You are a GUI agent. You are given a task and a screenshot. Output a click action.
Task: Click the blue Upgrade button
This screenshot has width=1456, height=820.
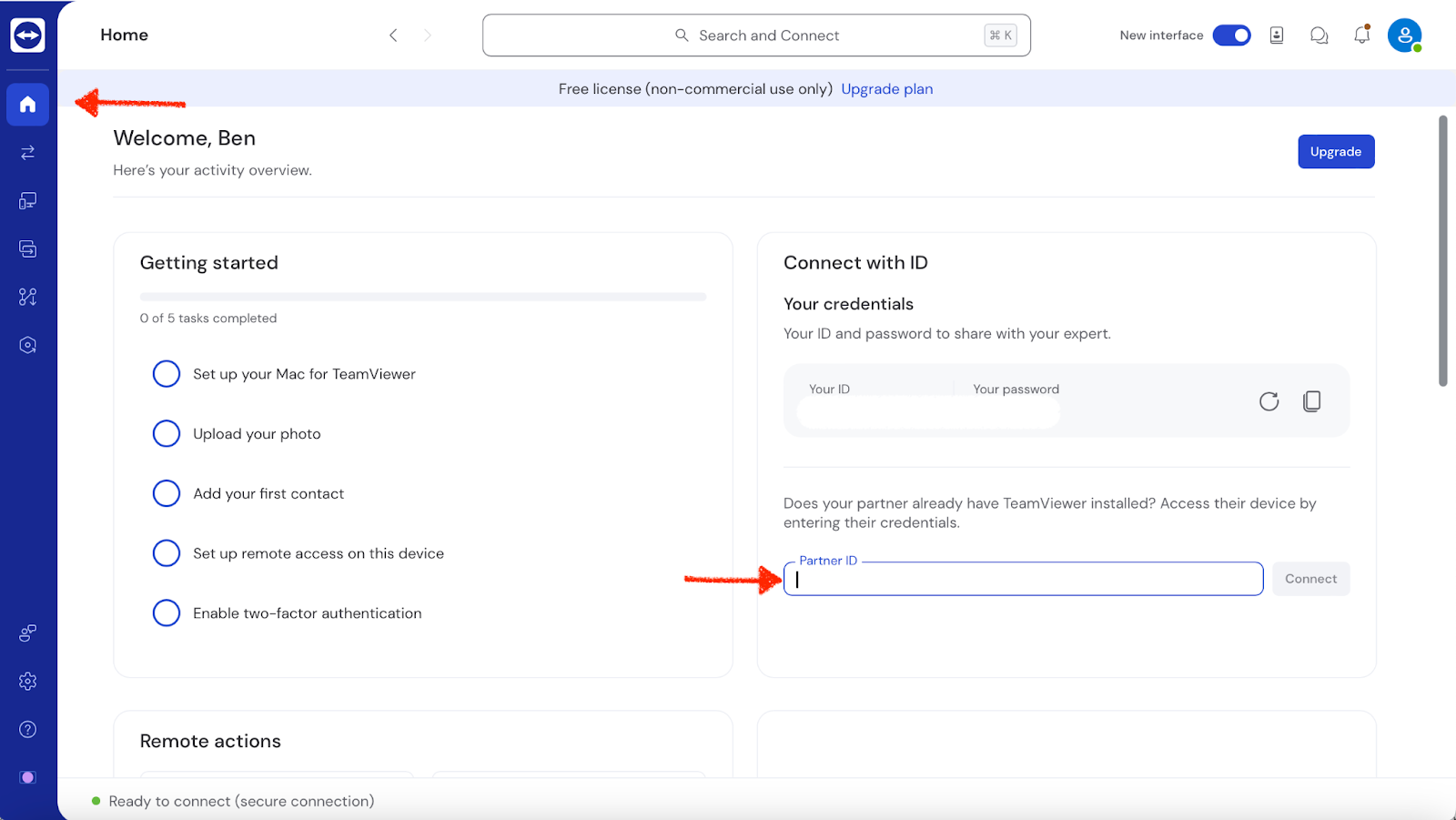[x=1336, y=151]
